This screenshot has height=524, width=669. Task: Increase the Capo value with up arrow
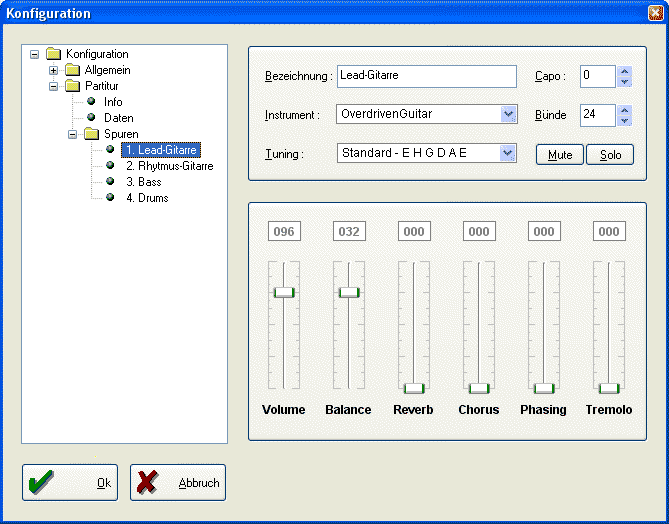624,71
